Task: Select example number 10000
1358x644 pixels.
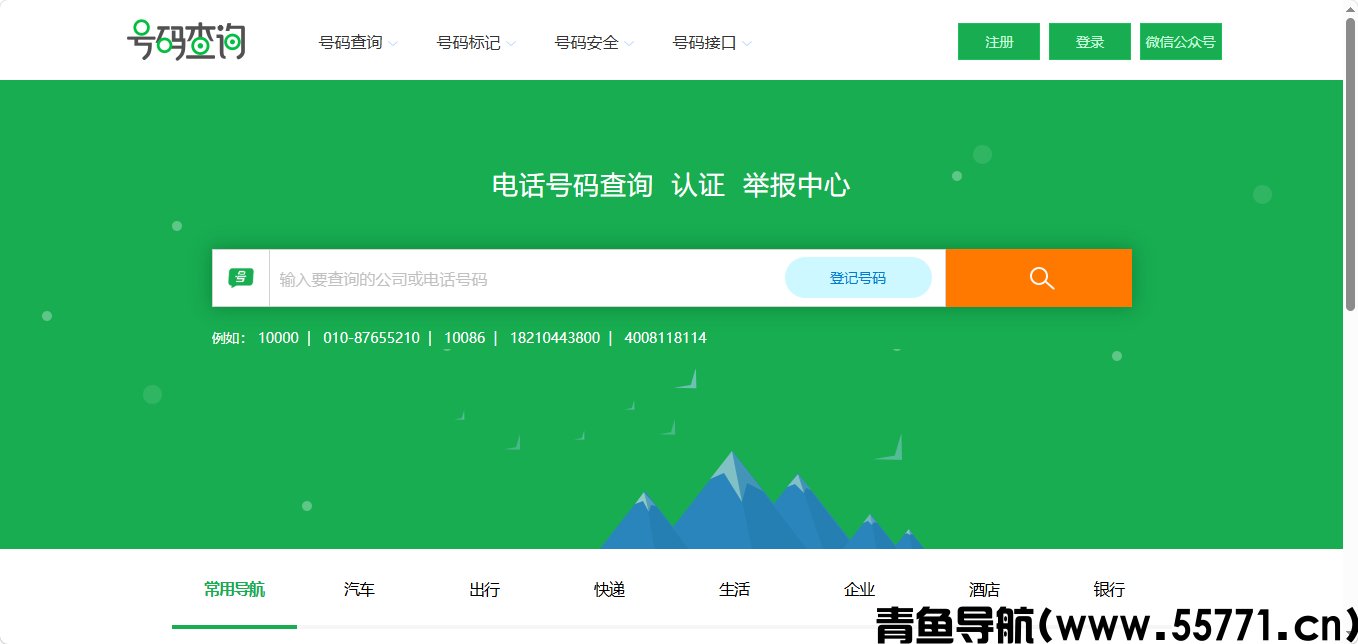Action: coord(278,338)
